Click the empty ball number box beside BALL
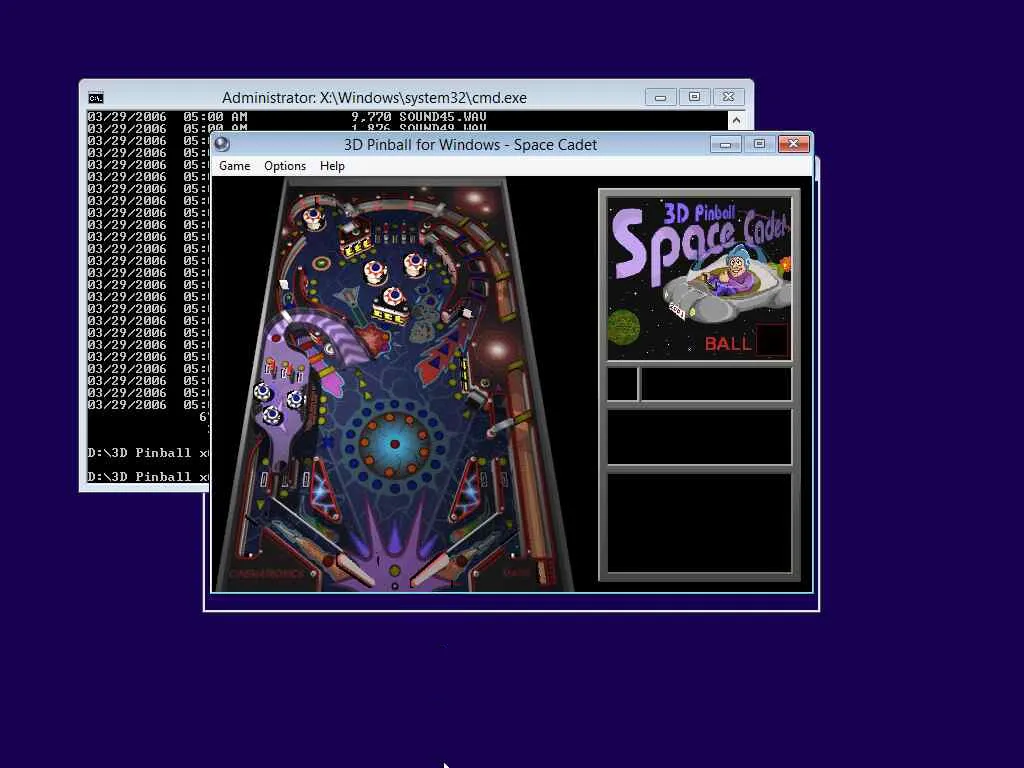Screen dimensions: 1024x768 pos(772,340)
